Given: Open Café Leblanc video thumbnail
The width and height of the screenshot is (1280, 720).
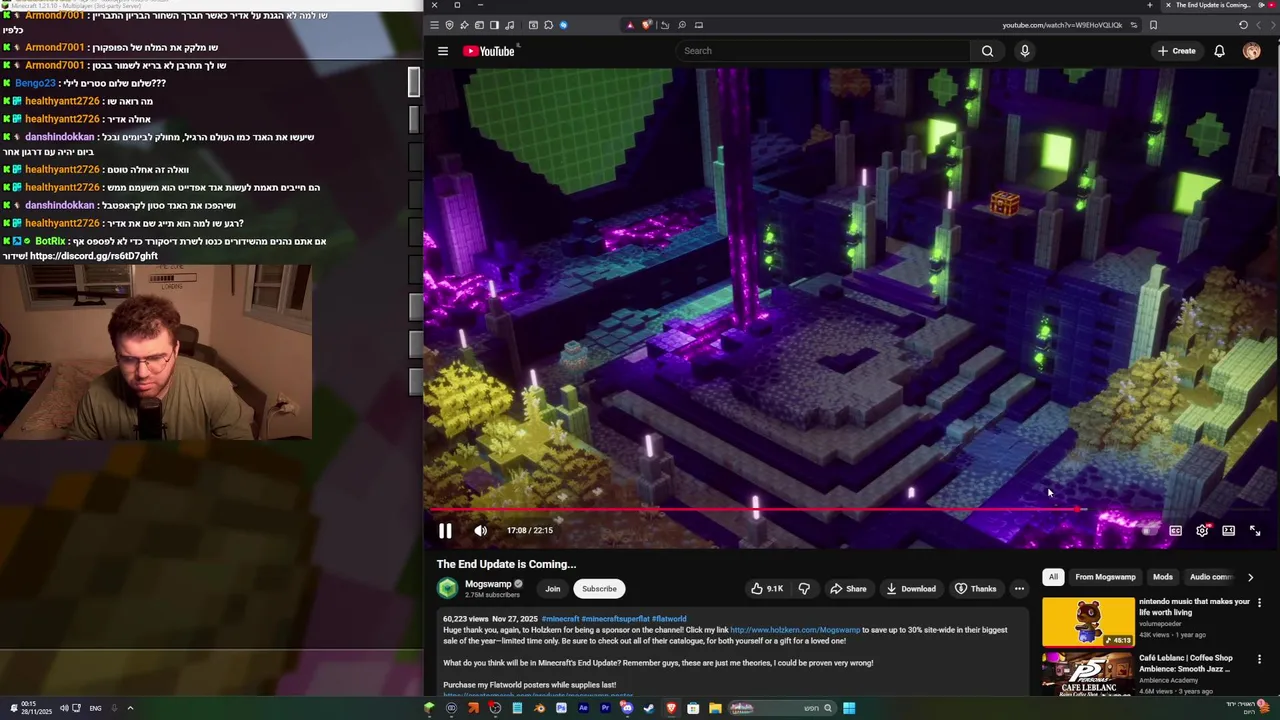Looking at the screenshot, I should click(1088, 674).
